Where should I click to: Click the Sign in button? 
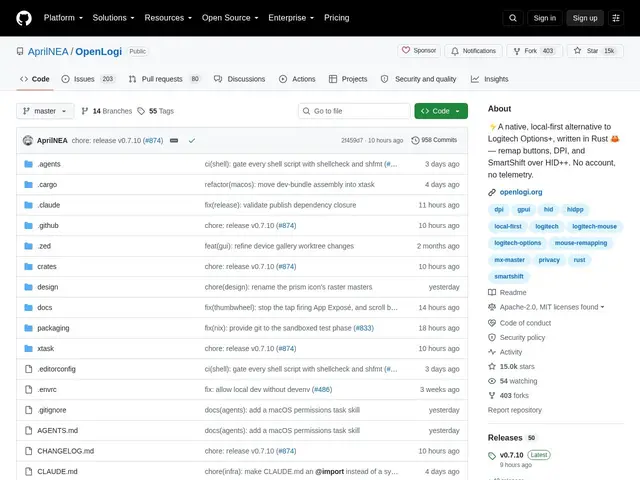point(544,18)
